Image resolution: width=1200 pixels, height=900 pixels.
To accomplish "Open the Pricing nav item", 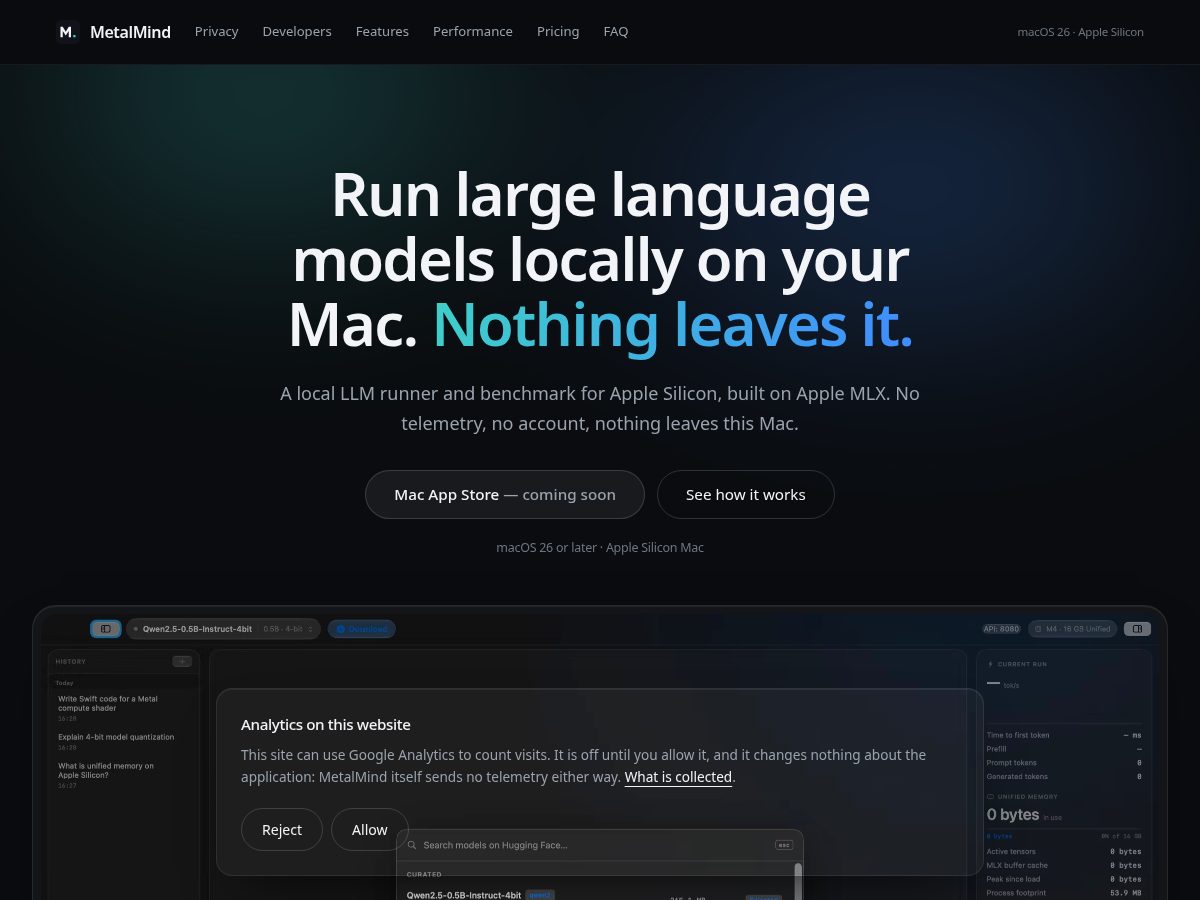I will [x=558, y=32].
